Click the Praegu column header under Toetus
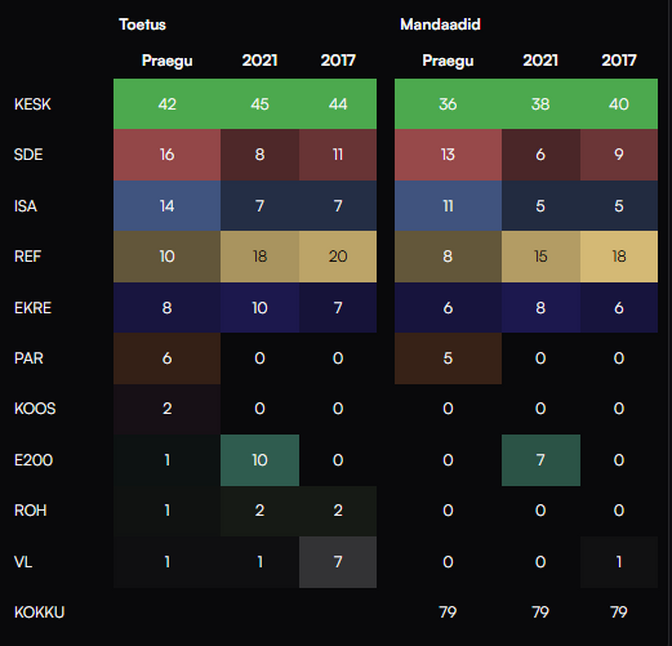This screenshot has height=646, width=672. tap(167, 61)
